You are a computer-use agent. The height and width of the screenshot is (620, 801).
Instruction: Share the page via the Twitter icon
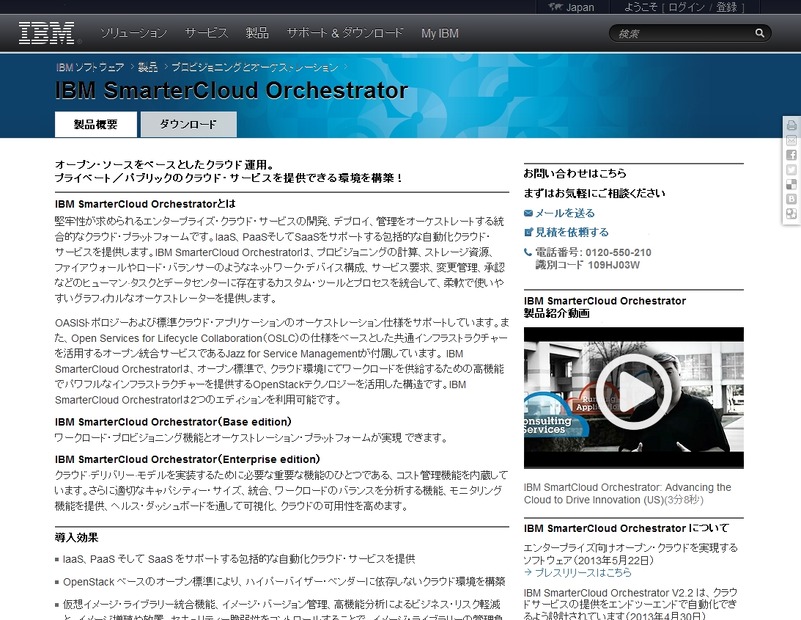(x=791, y=170)
